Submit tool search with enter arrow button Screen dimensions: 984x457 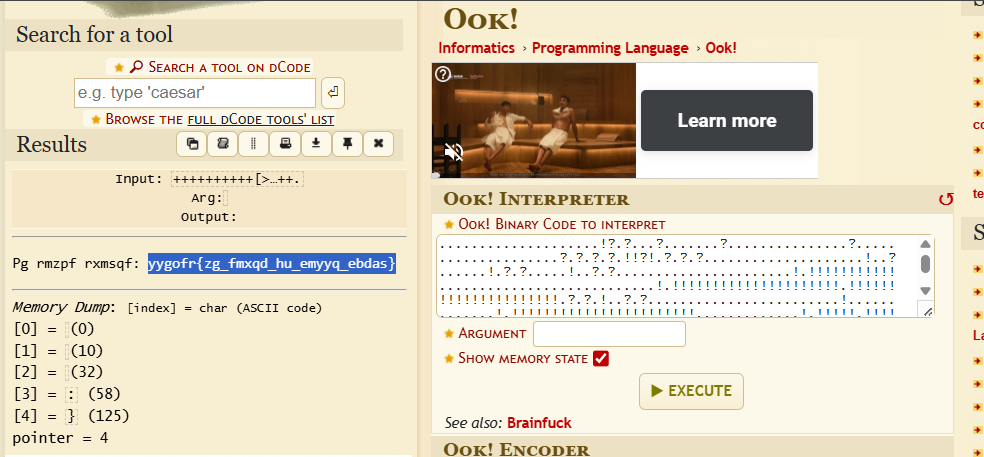(333, 93)
